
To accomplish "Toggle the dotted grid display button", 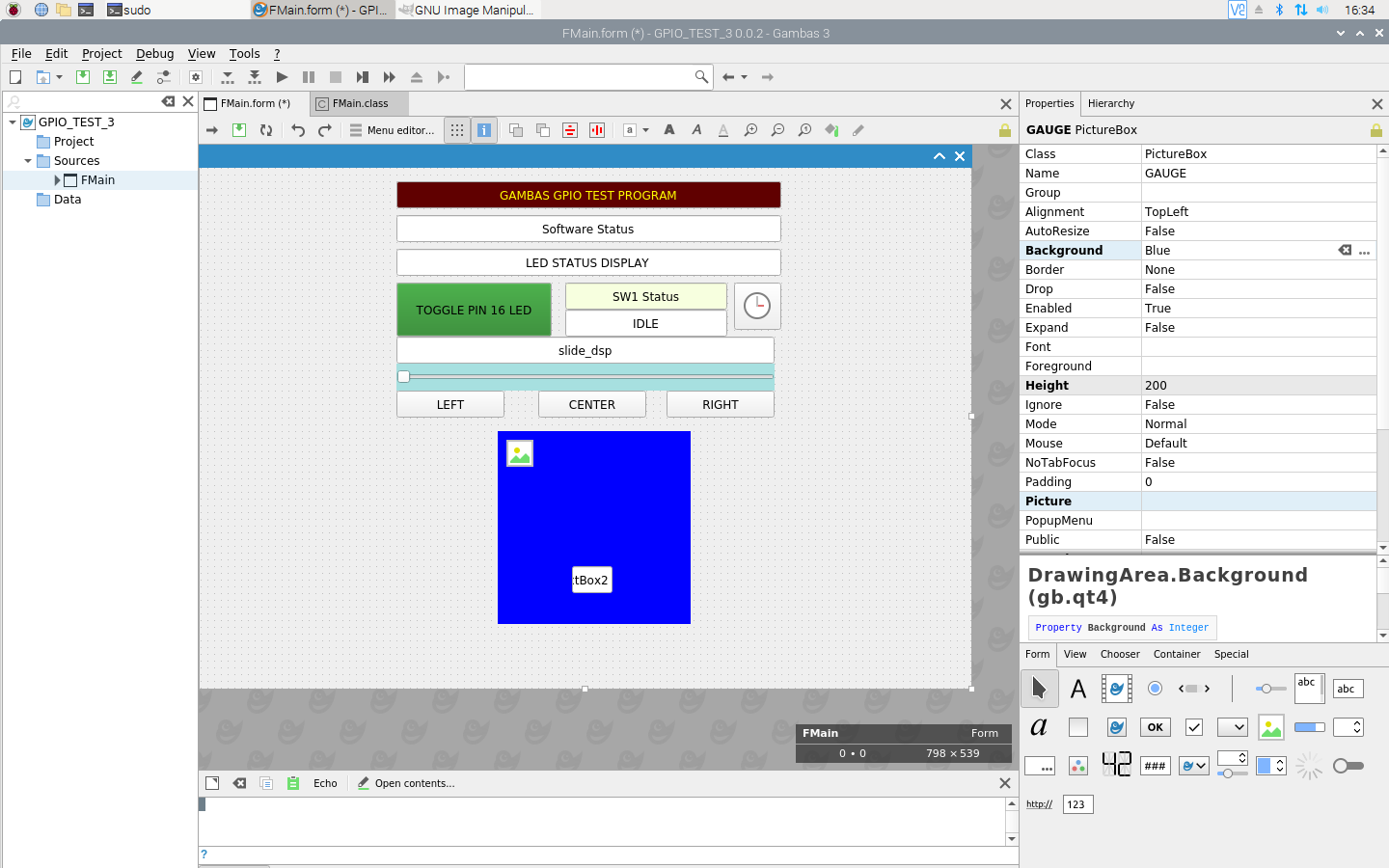I will click(457, 130).
